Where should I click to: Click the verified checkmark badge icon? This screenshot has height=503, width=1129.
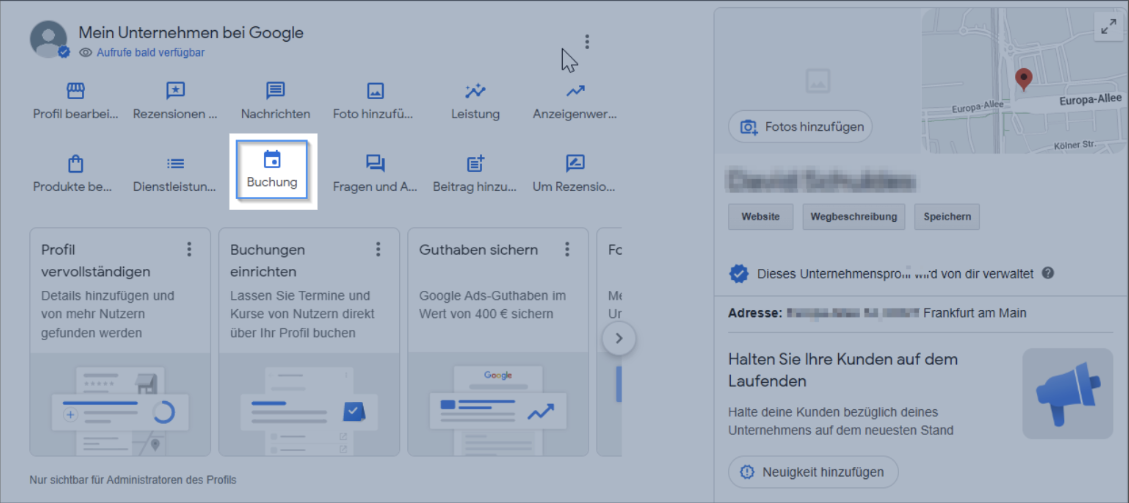738,273
